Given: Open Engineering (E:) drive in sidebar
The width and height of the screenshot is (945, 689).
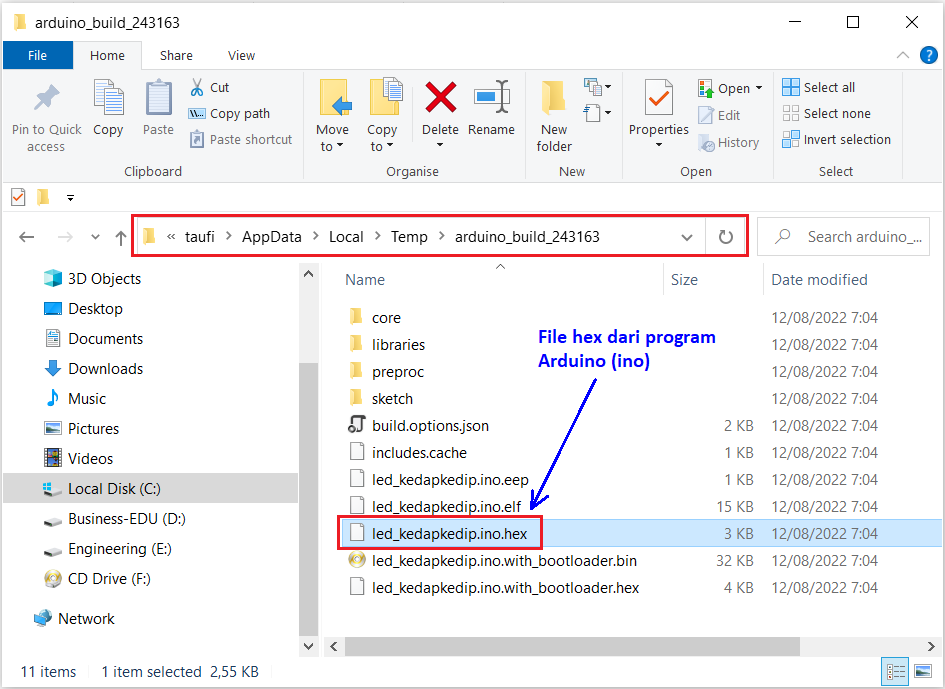Looking at the screenshot, I should point(119,549).
